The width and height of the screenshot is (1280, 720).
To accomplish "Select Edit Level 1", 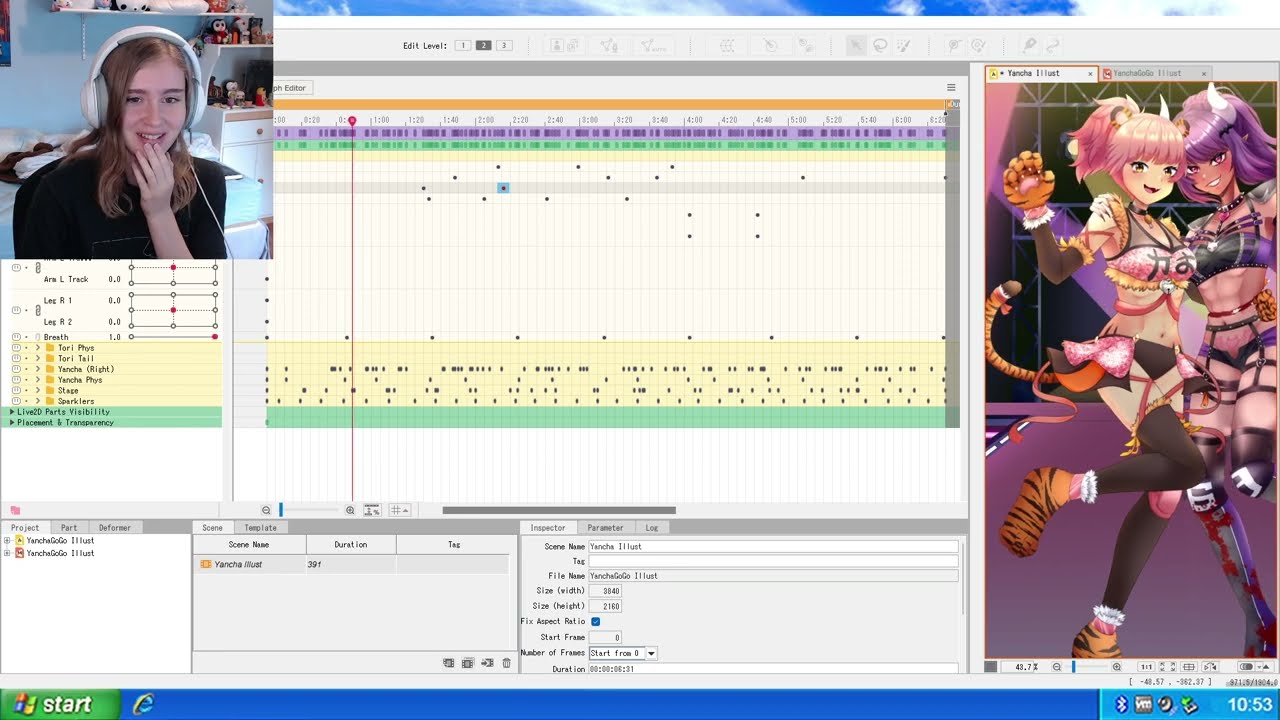I will pos(462,46).
